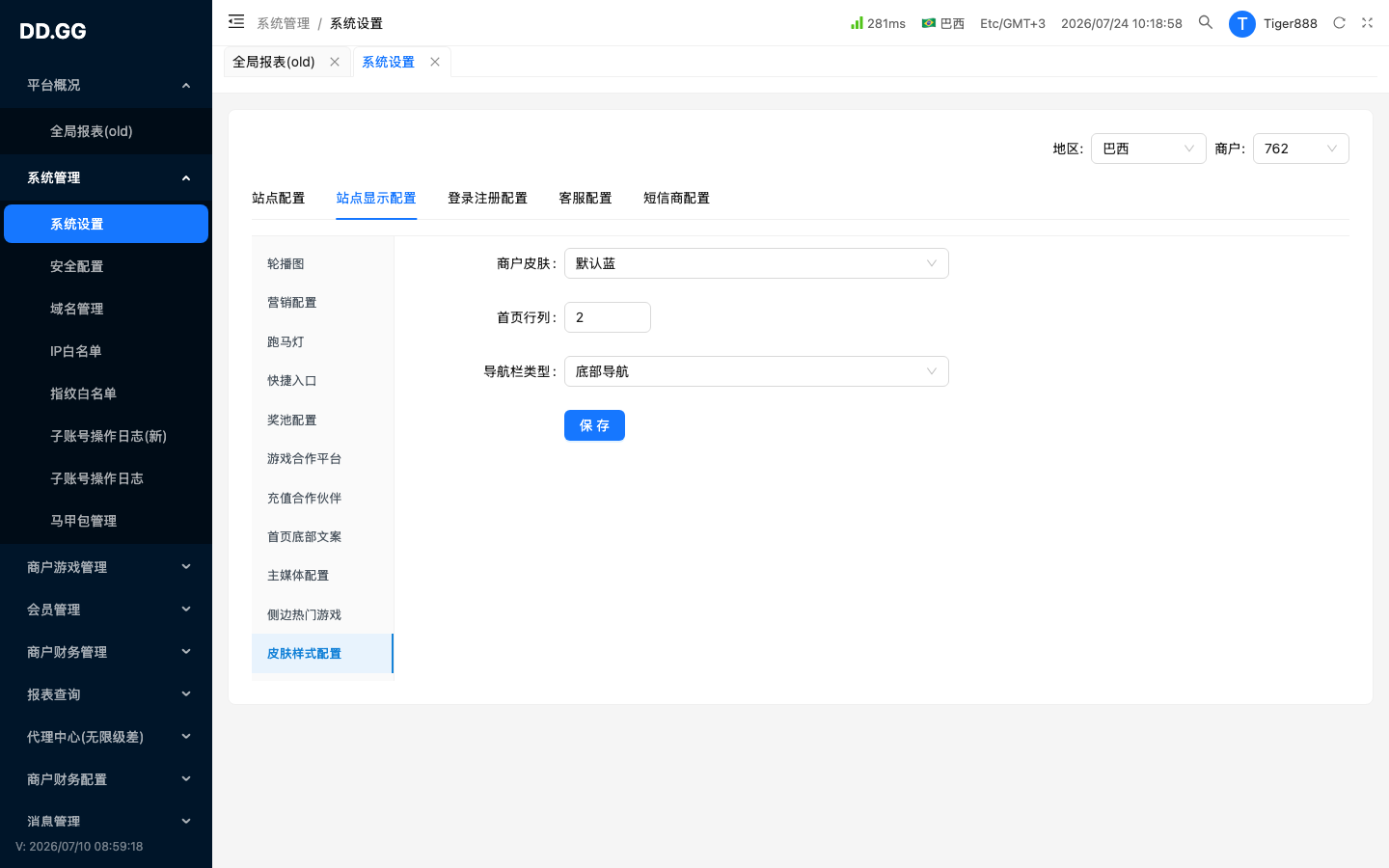This screenshot has width=1389, height=868.
Task: Click the version timestamp V: 2026/07/10
Action: click(x=79, y=847)
